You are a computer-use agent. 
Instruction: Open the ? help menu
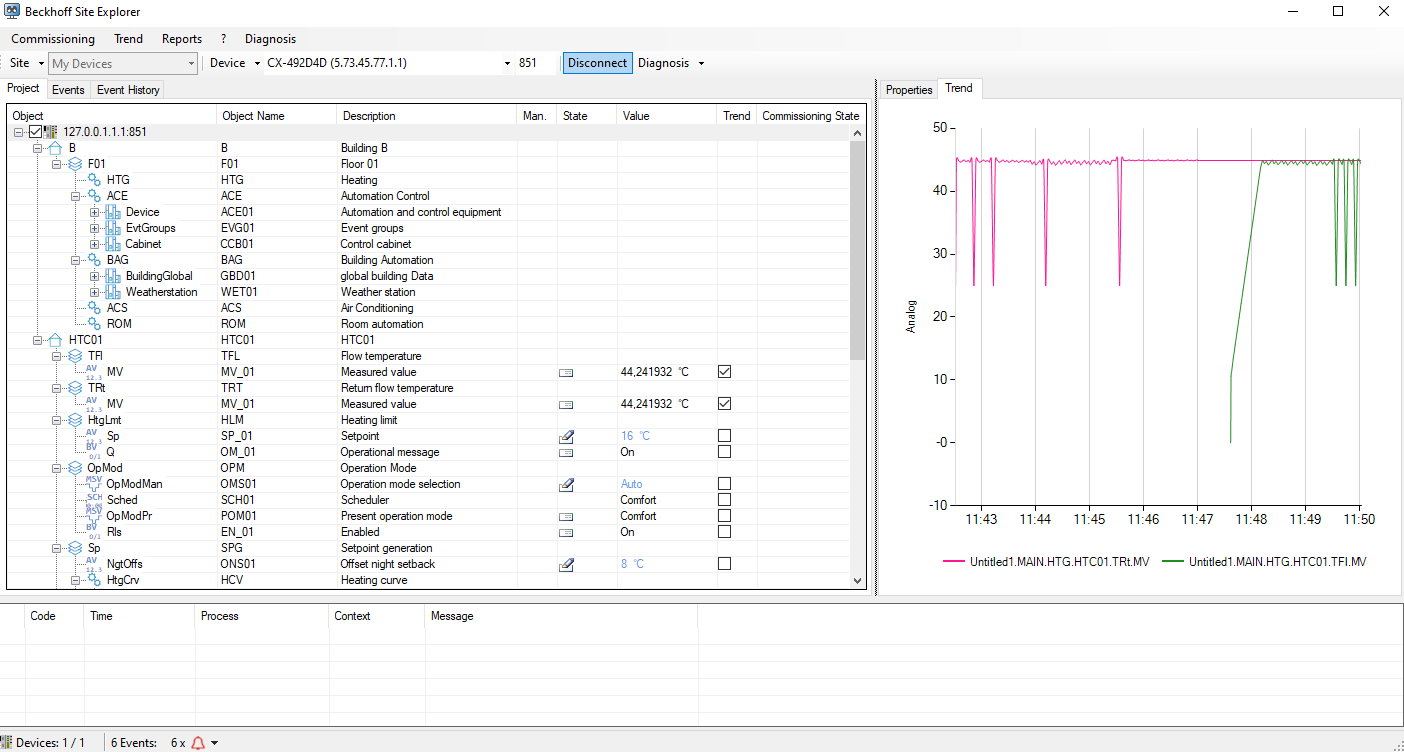click(223, 39)
